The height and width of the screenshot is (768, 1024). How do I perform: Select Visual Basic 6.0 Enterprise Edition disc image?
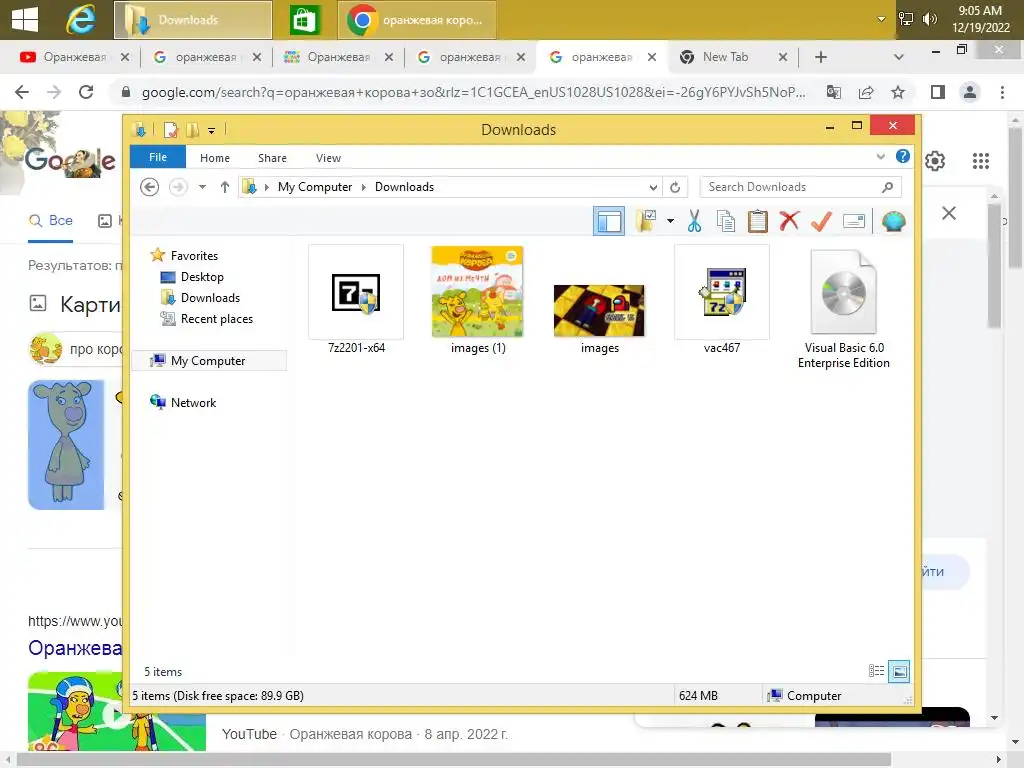(x=844, y=310)
